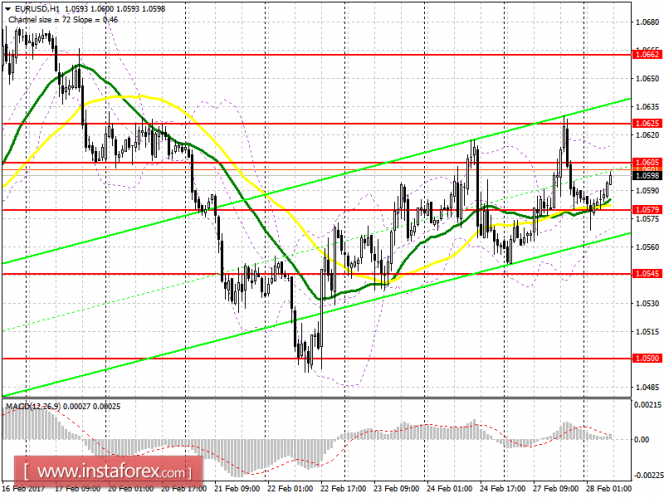Click the 1.0620 price axis value
Screen dimensions: 664x498
click(x=648, y=135)
